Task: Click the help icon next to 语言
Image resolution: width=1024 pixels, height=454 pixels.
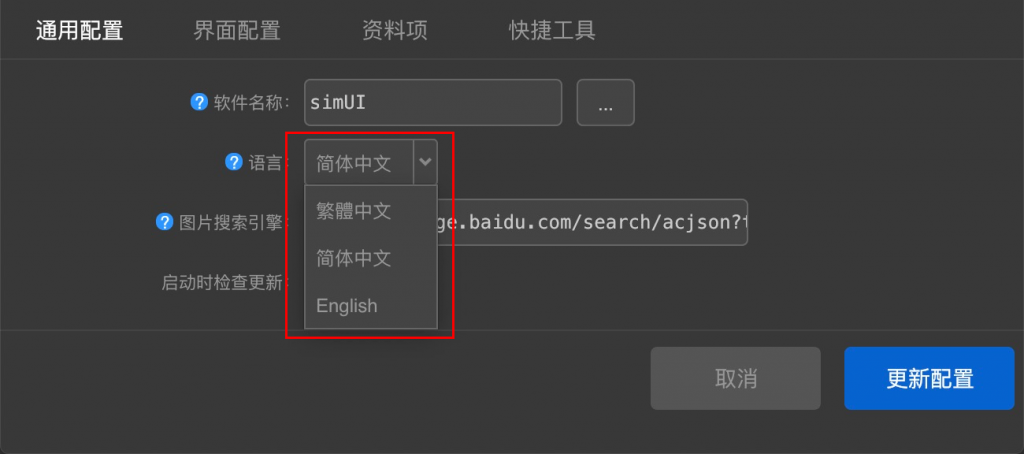Action: pos(234,162)
